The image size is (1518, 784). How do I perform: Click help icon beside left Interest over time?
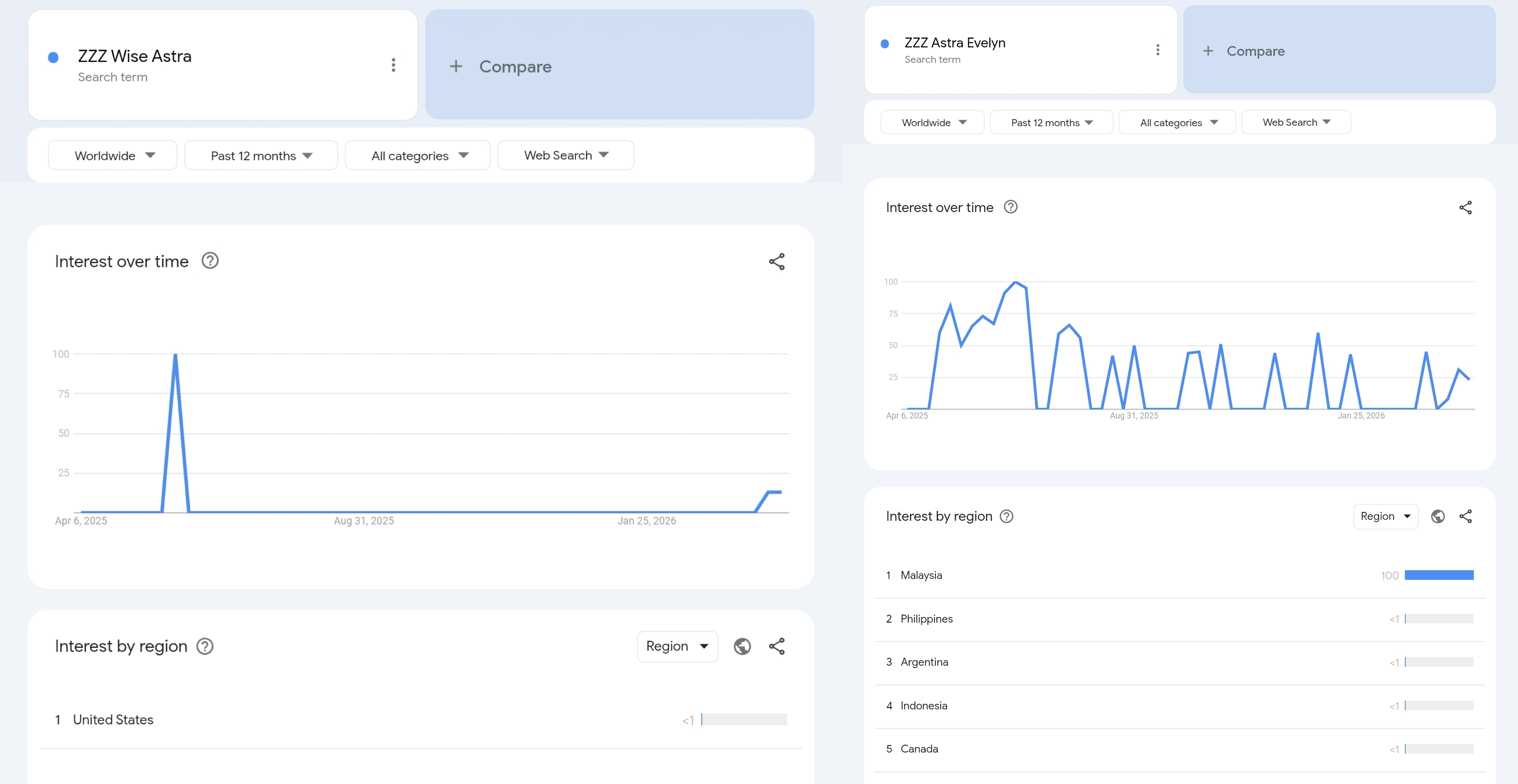click(x=210, y=260)
